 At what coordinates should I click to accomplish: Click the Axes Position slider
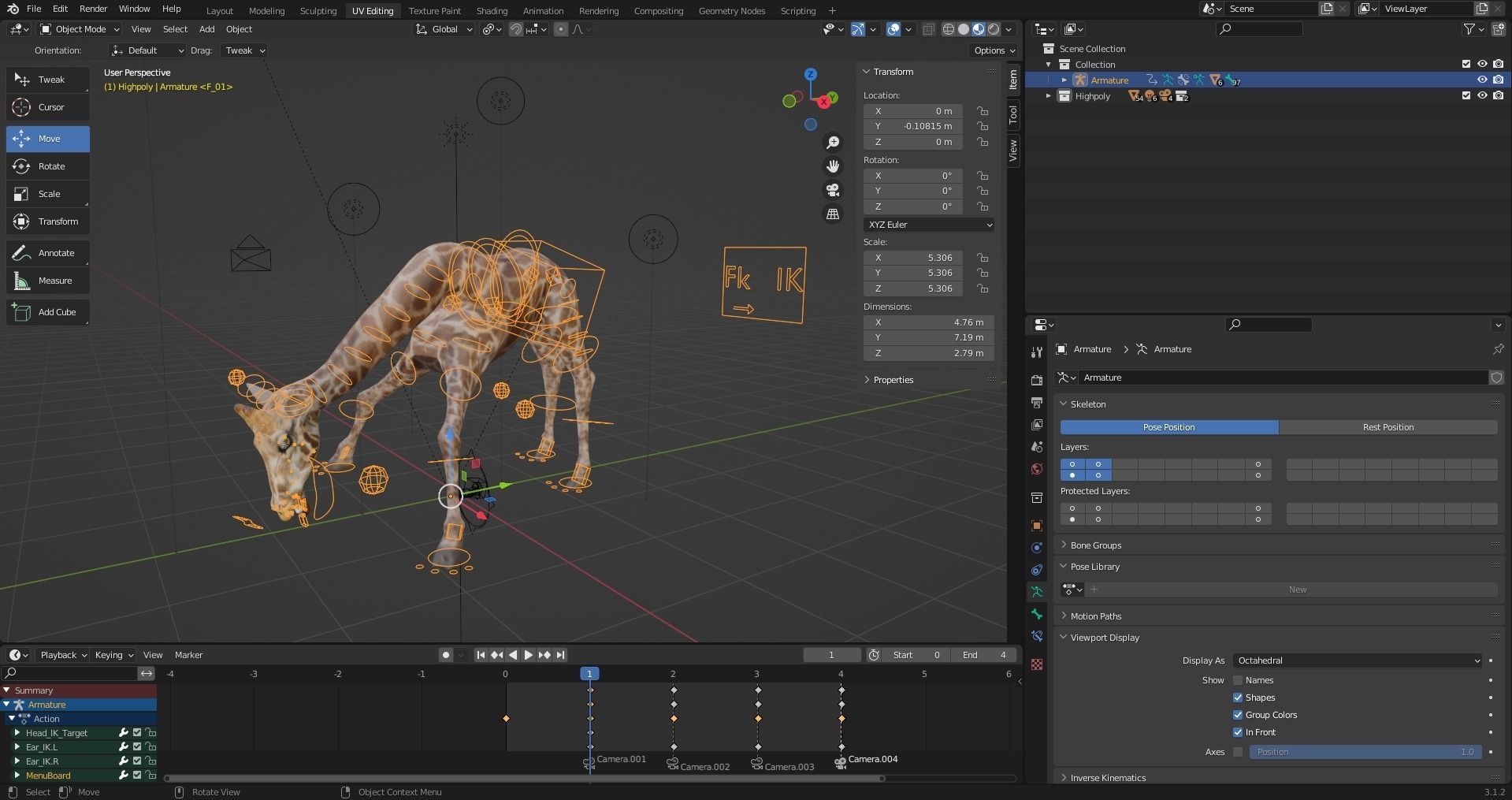1365,752
